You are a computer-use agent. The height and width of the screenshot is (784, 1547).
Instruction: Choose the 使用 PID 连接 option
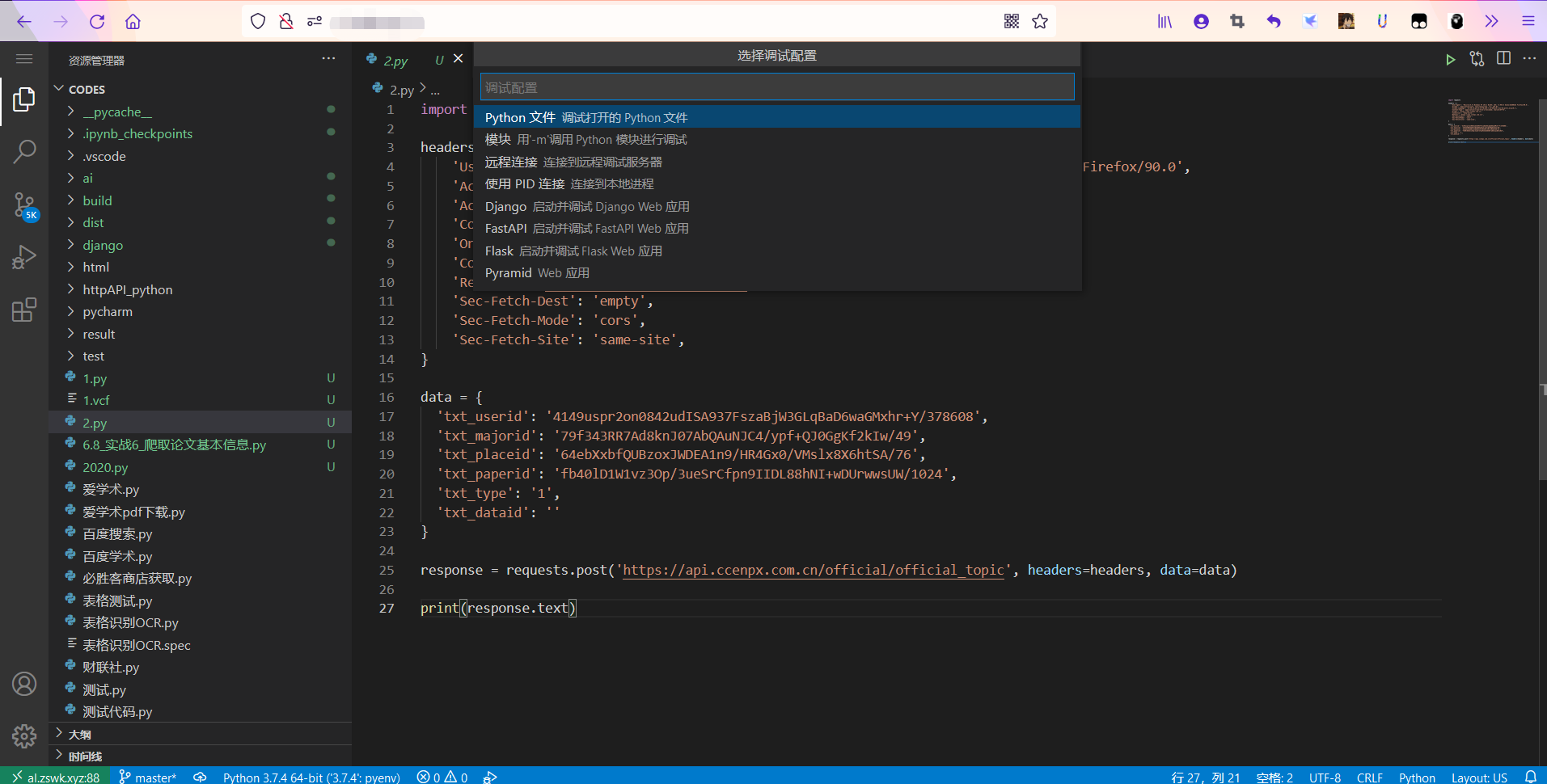coord(777,183)
